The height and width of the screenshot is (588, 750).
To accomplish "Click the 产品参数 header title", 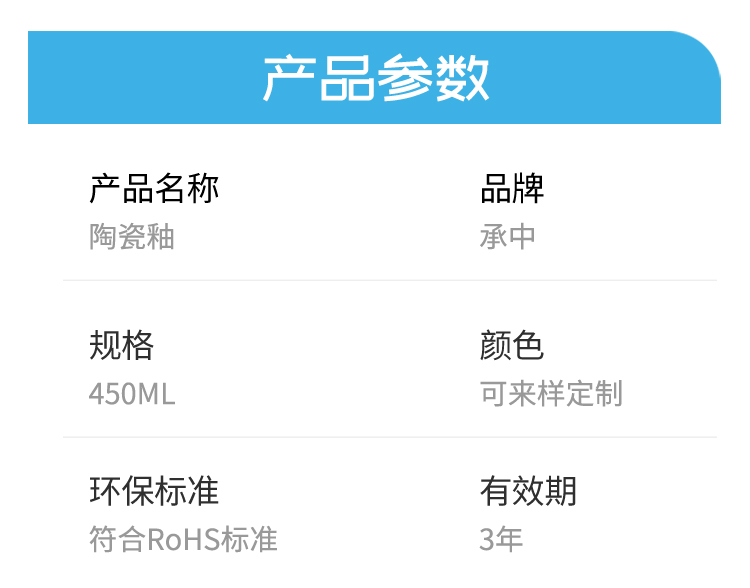I will 376,78.
